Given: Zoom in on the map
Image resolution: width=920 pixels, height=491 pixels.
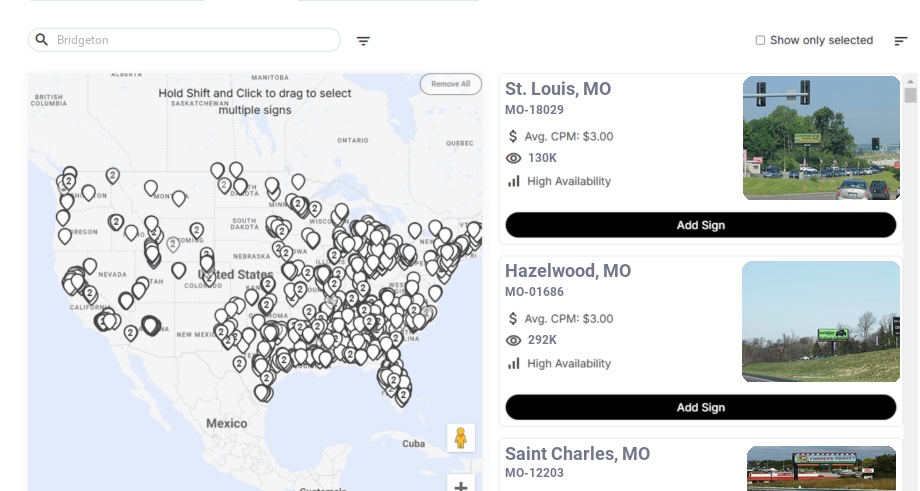Looking at the screenshot, I should [x=461, y=486].
